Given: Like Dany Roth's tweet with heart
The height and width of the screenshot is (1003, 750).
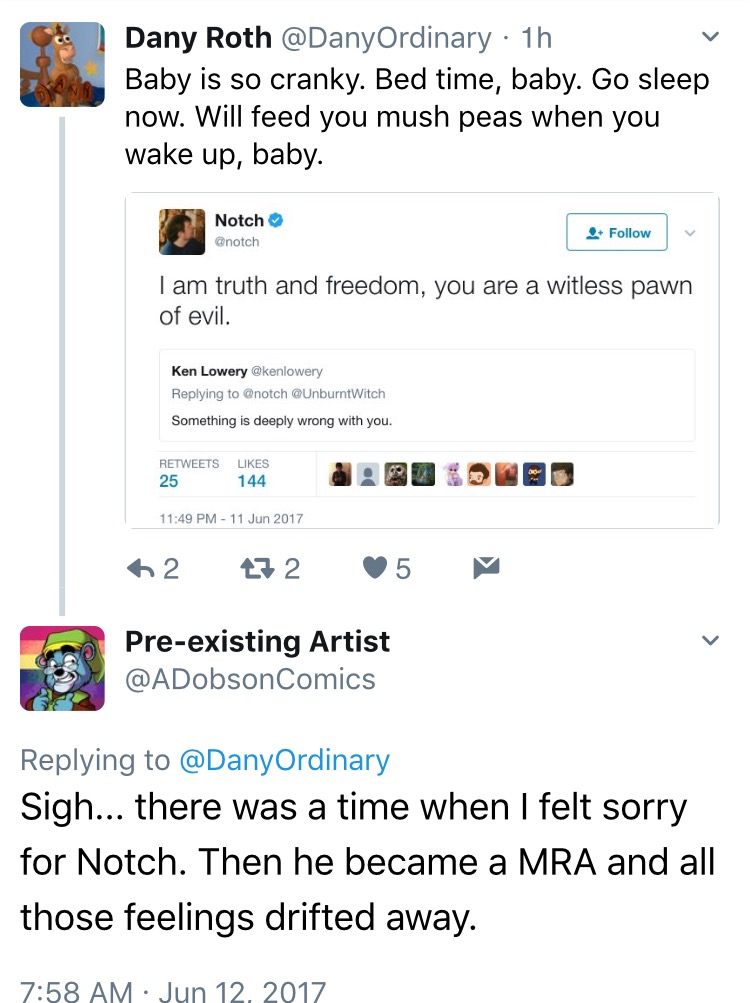Looking at the screenshot, I should pyautogui.click(x=375, y=568).
